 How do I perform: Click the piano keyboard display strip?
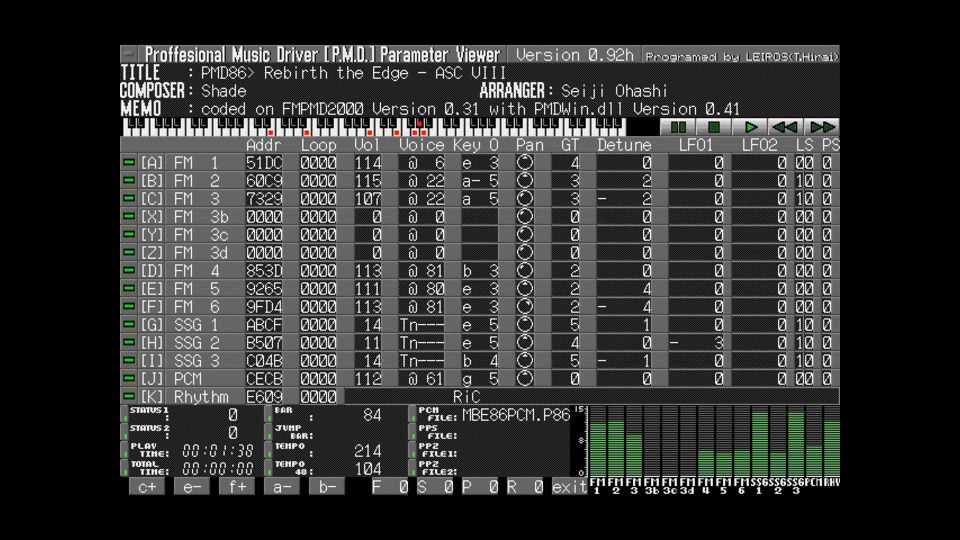coord(374,127)
